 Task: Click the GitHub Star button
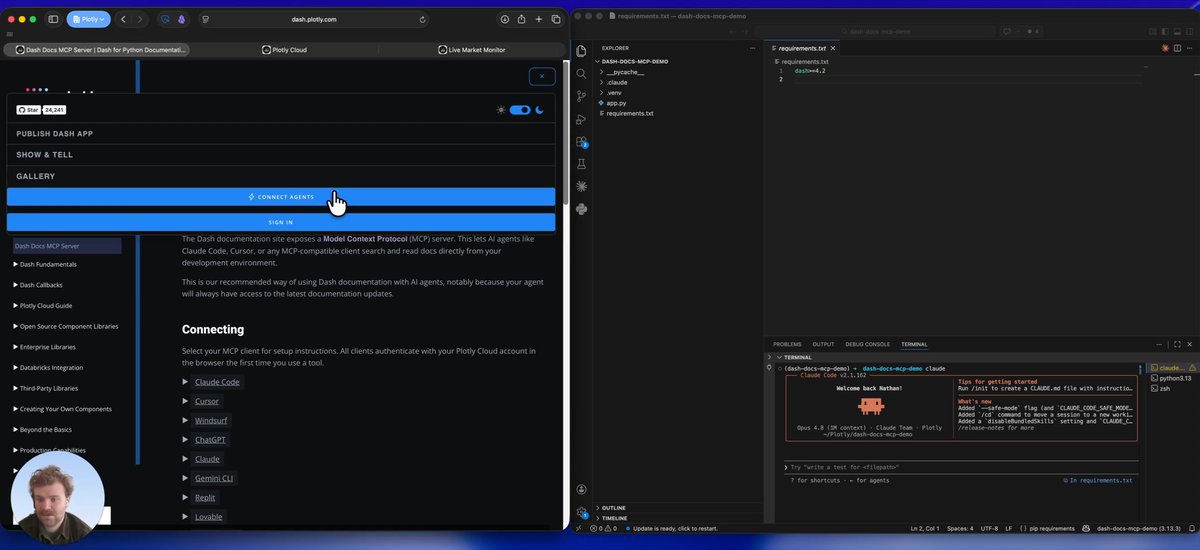(28, 110)
